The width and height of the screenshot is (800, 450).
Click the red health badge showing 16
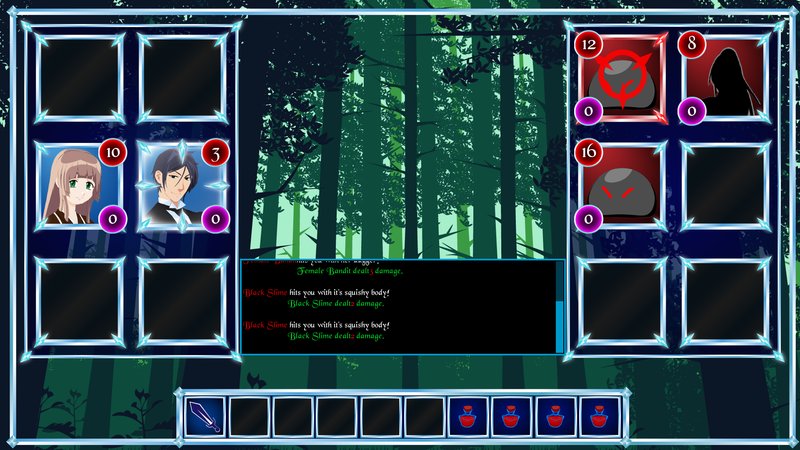point(589,152)
